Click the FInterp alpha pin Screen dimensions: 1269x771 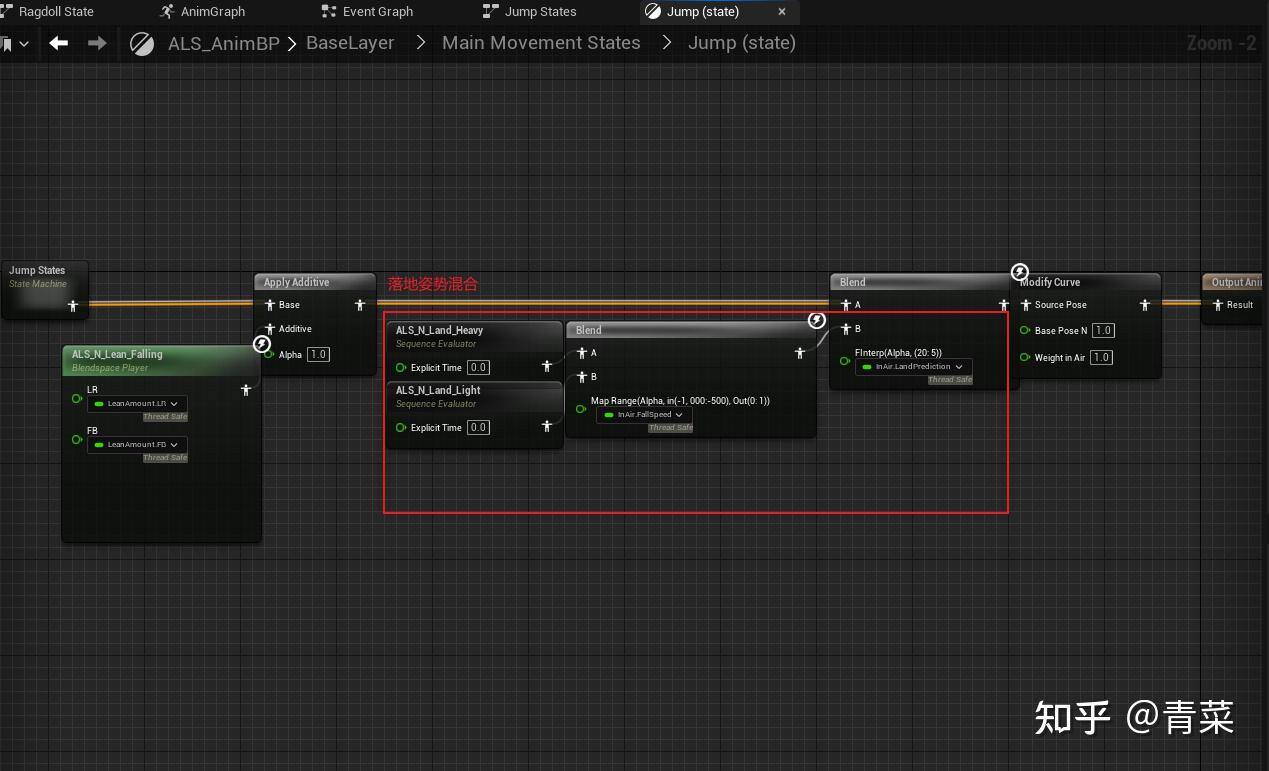click(x=845, y=360)
